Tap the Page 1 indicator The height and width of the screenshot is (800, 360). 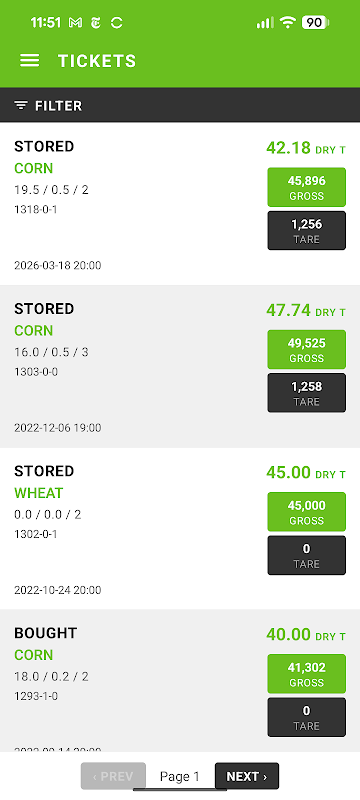click(x=180, y=776)
